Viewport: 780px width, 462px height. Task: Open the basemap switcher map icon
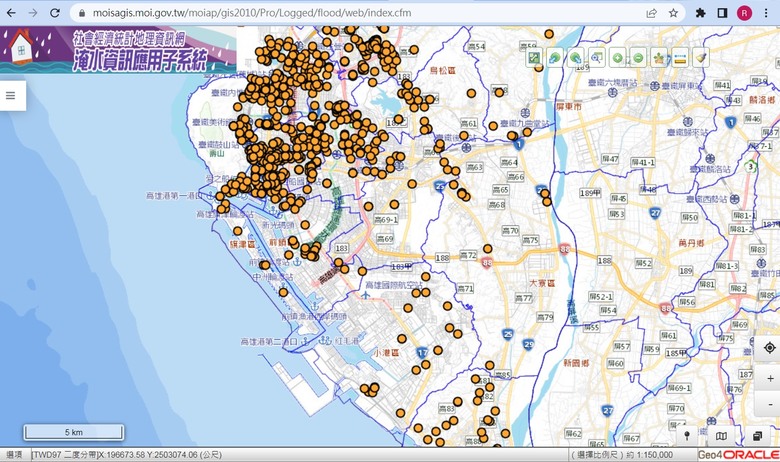click(x=721, y=436)
